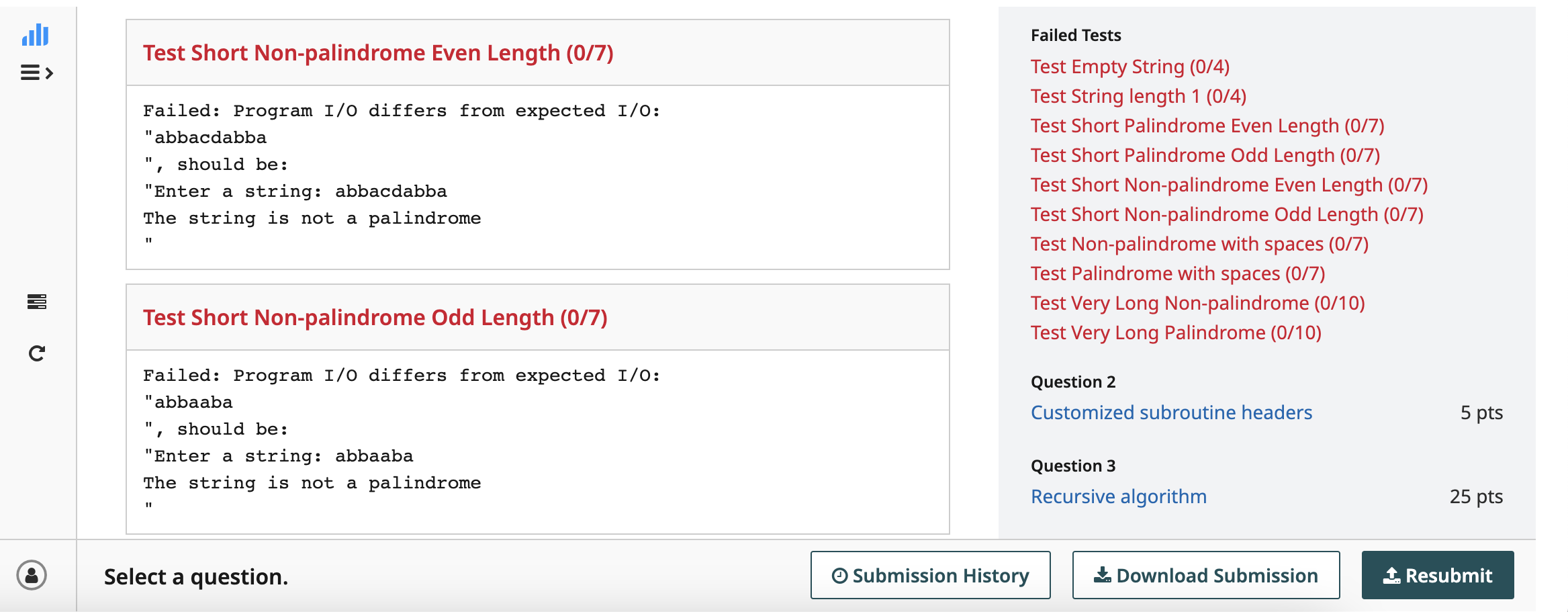Click the submissions list icon in sidebar

click(36, 302)
